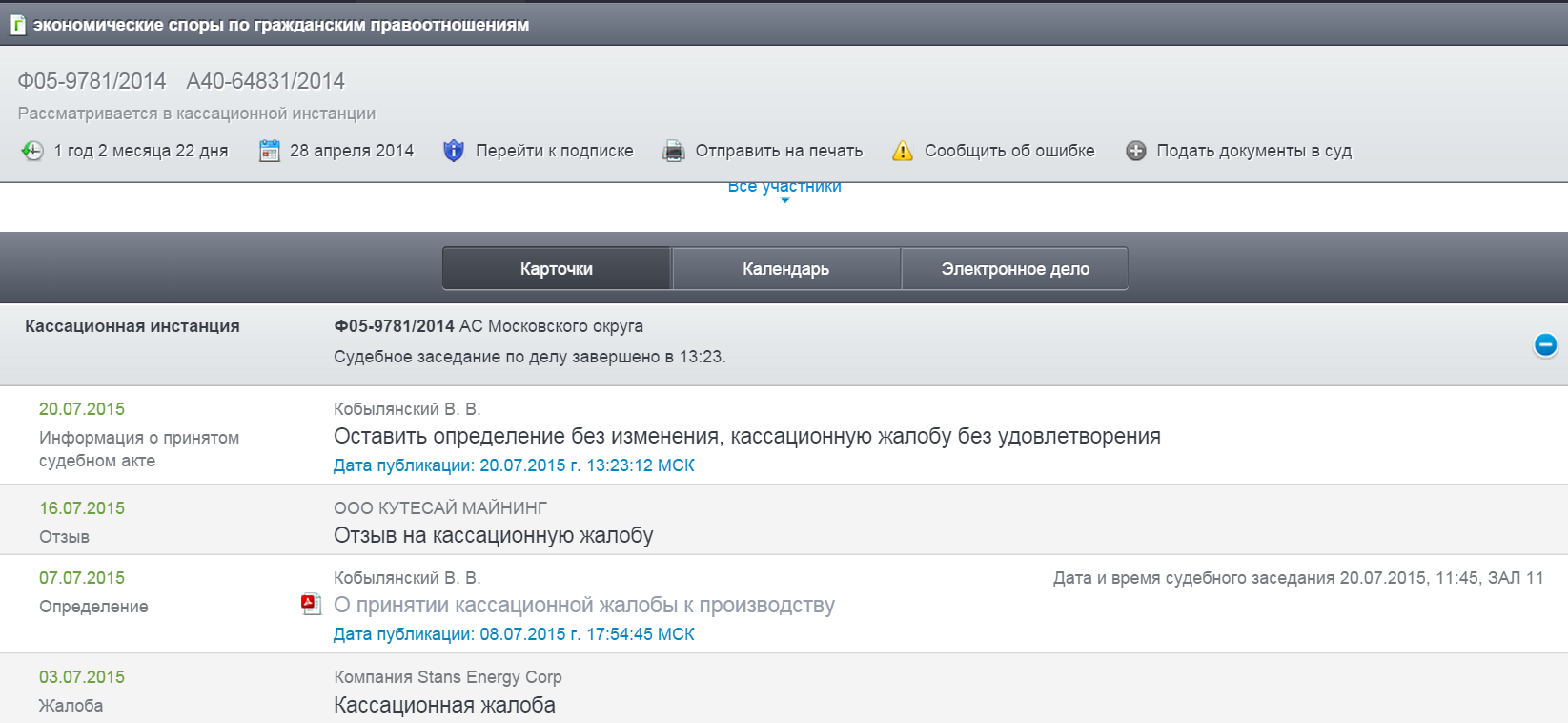Viewport: 1568px width, 723px height.
Task: Click the plus icon for submitting documents
Action: tap(1135, 151)
